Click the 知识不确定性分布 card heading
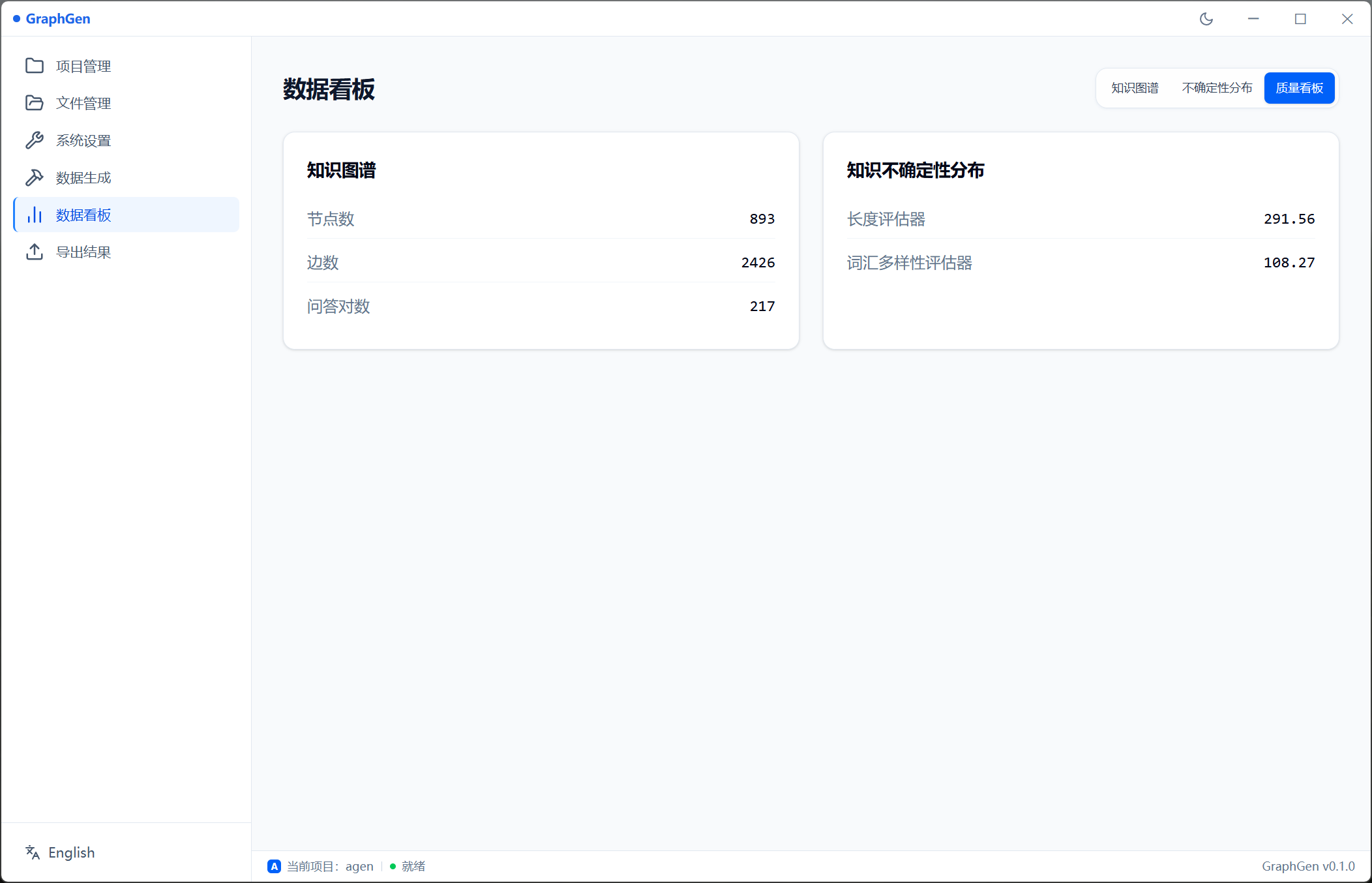1372x883 pixels. click(916, 170)
